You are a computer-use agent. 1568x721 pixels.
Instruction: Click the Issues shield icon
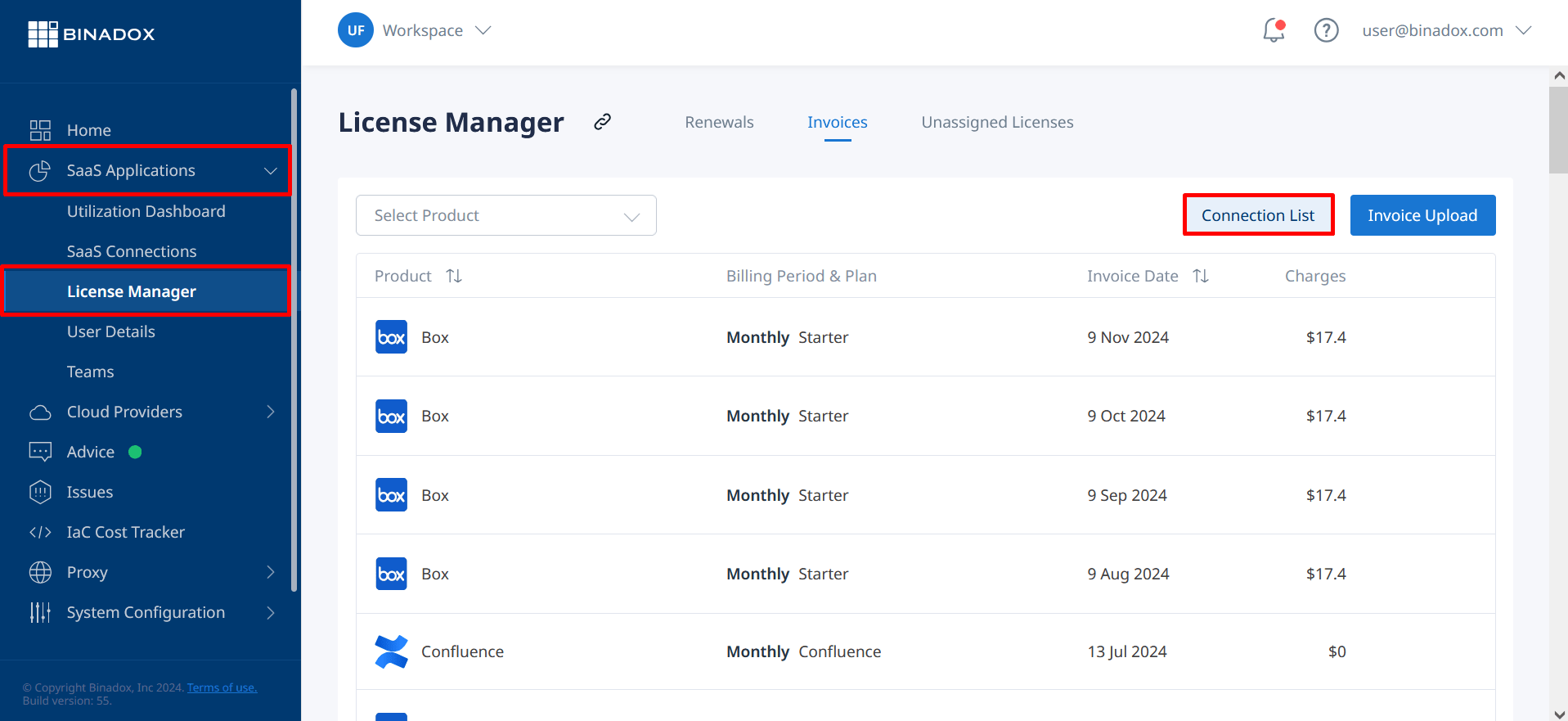tap(40, 492)
